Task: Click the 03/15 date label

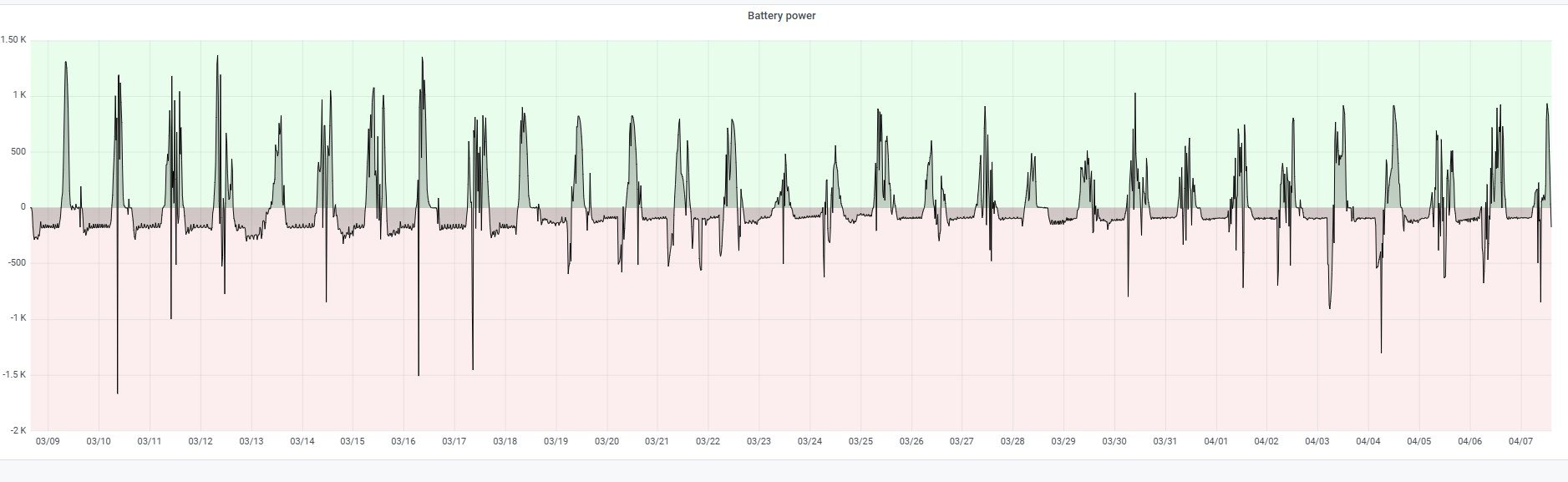Action: [x=353, y=441]
